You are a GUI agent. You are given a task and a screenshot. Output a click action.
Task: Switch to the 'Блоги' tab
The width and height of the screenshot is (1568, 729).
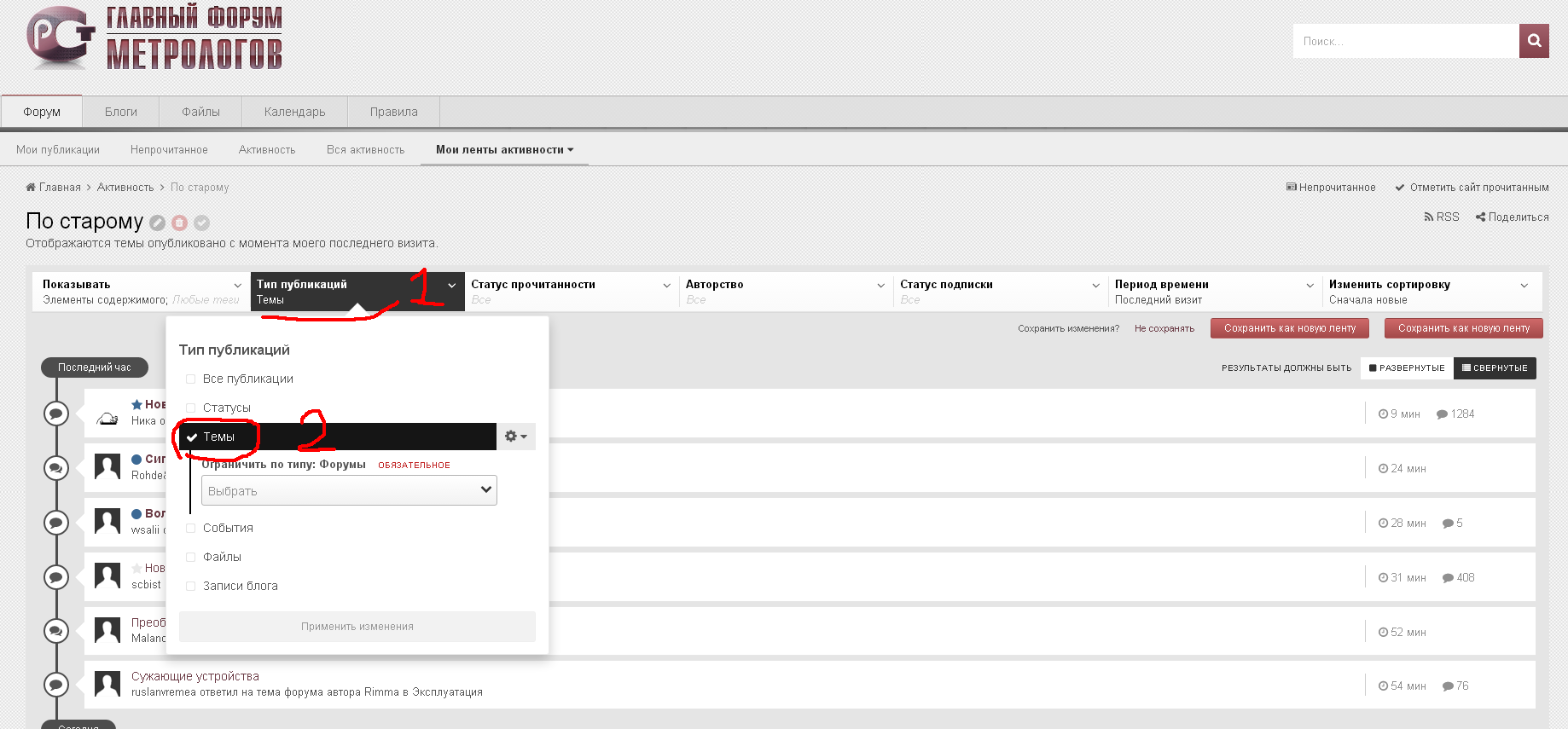coord(121,112)
